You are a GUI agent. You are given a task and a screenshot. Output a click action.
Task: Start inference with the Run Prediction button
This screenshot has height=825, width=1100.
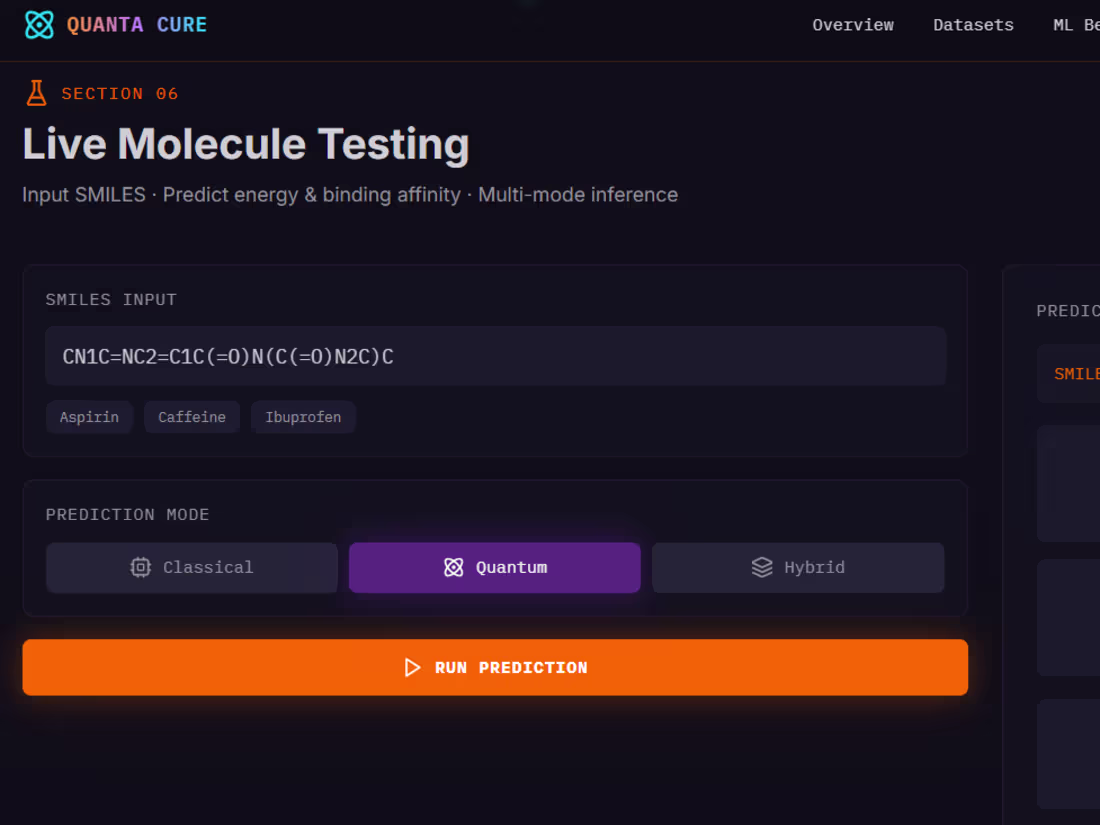[495, 667]
